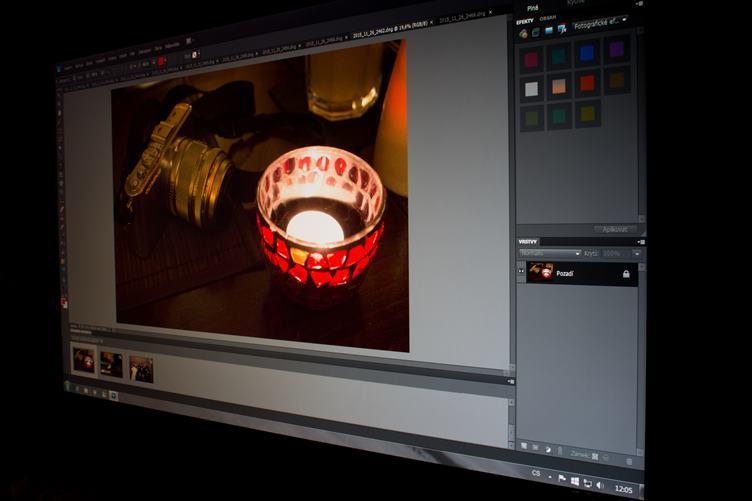
Task: Select the active 2462.dng document tab
Action: point(391,28)
